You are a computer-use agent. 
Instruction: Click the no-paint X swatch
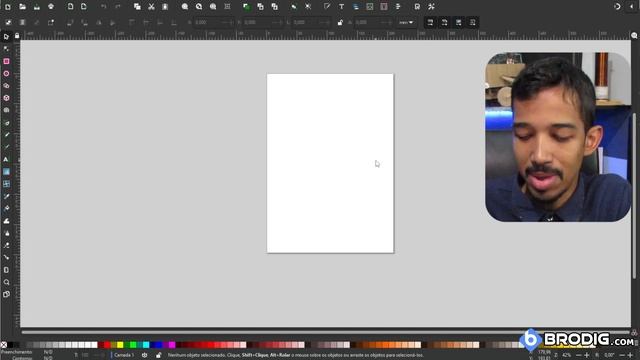tap(4, 345)
